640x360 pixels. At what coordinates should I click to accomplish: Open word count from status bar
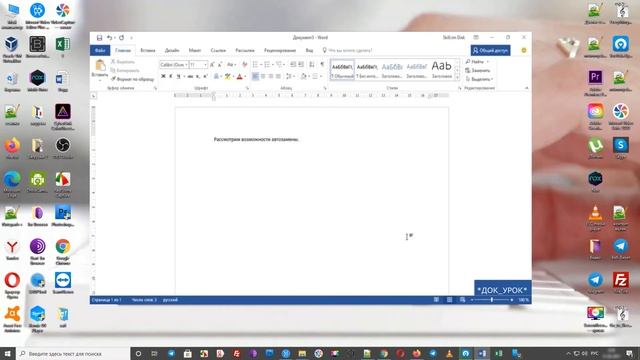pos(144,300)
